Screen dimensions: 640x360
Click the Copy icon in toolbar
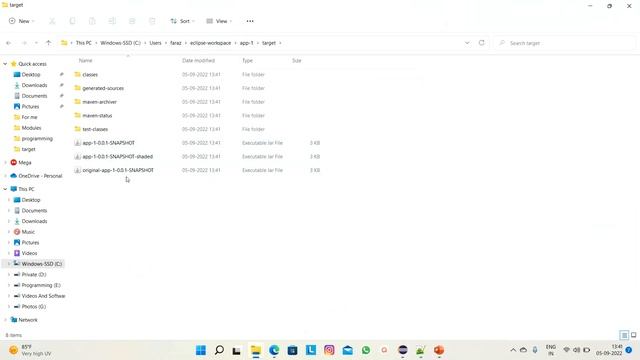(x=72, y=21)
